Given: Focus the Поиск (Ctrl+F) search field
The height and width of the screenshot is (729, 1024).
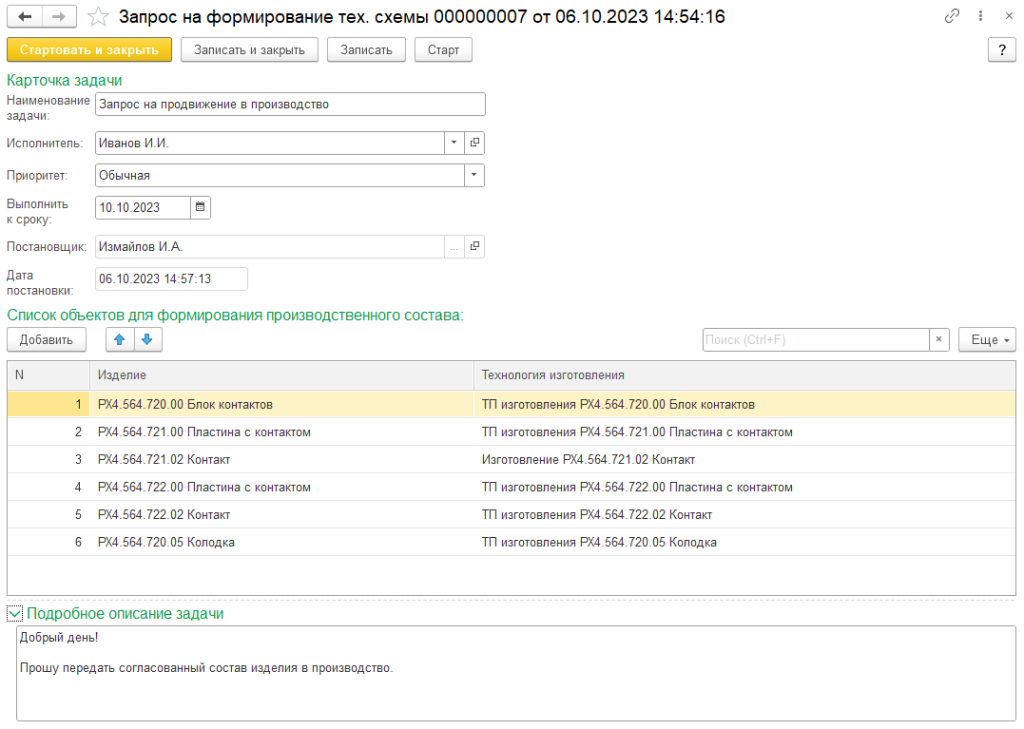Looking at the screenshot, I should coord(815,340).
